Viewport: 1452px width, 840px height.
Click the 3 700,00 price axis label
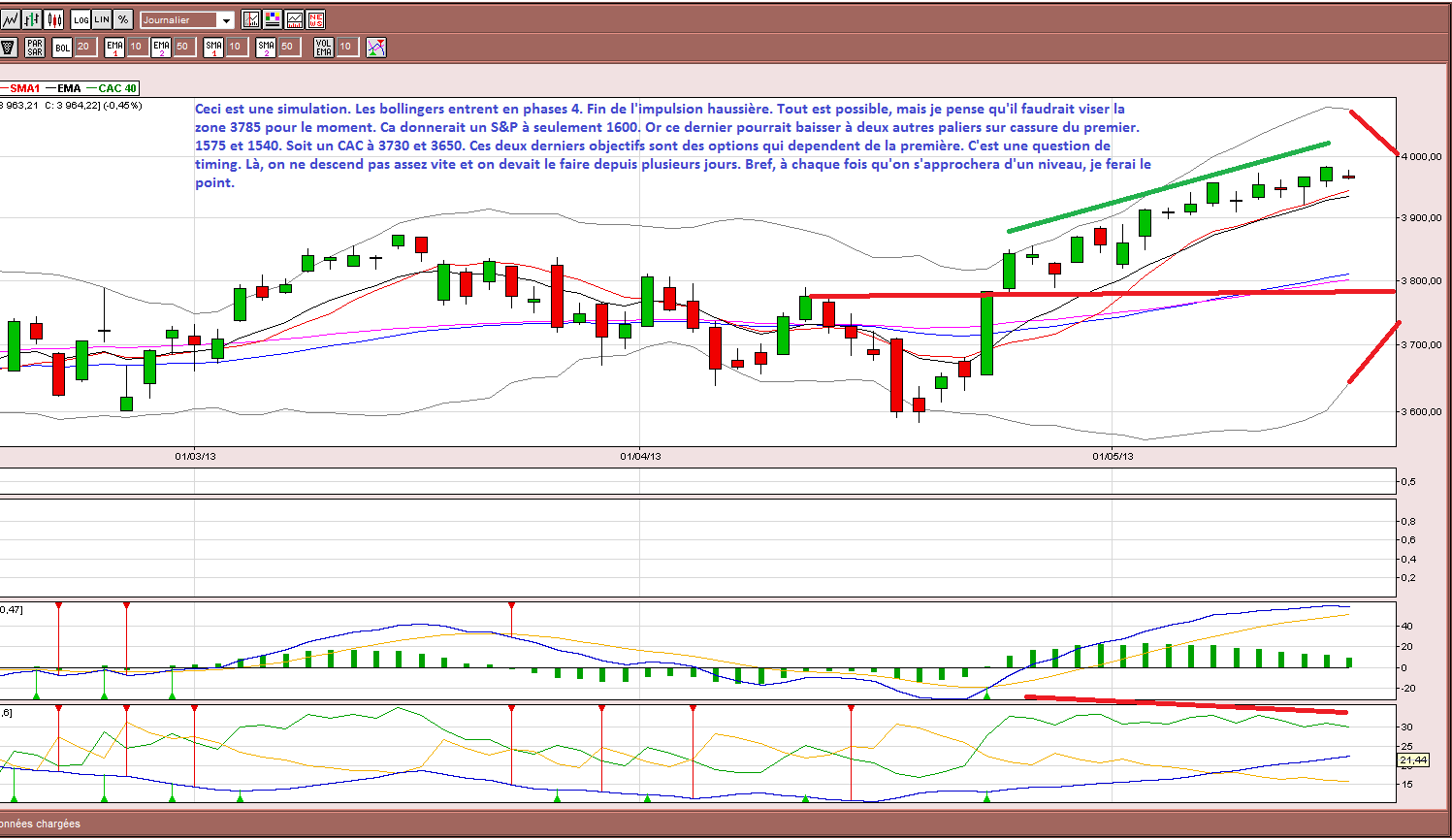click(1422, 344)
